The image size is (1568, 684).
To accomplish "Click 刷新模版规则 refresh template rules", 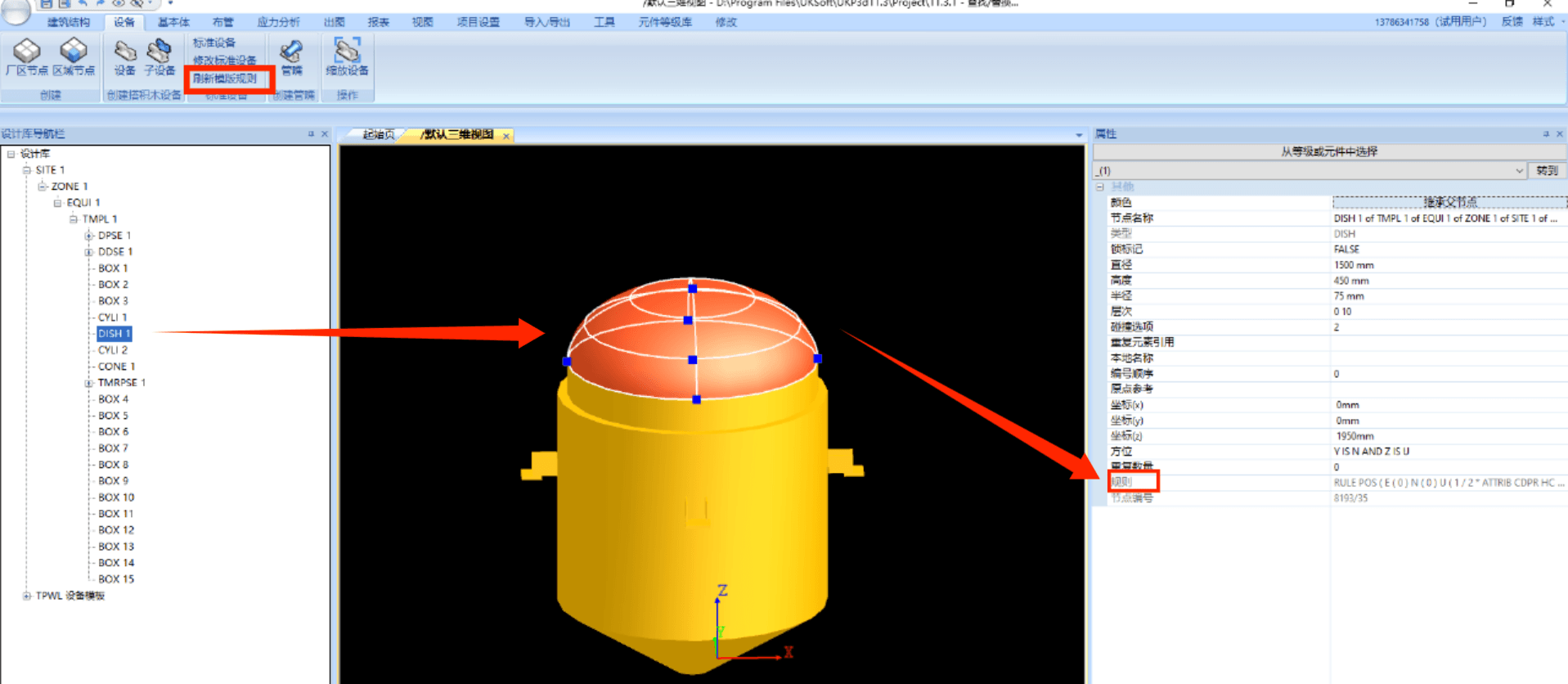I will click(x=225, y=79).
